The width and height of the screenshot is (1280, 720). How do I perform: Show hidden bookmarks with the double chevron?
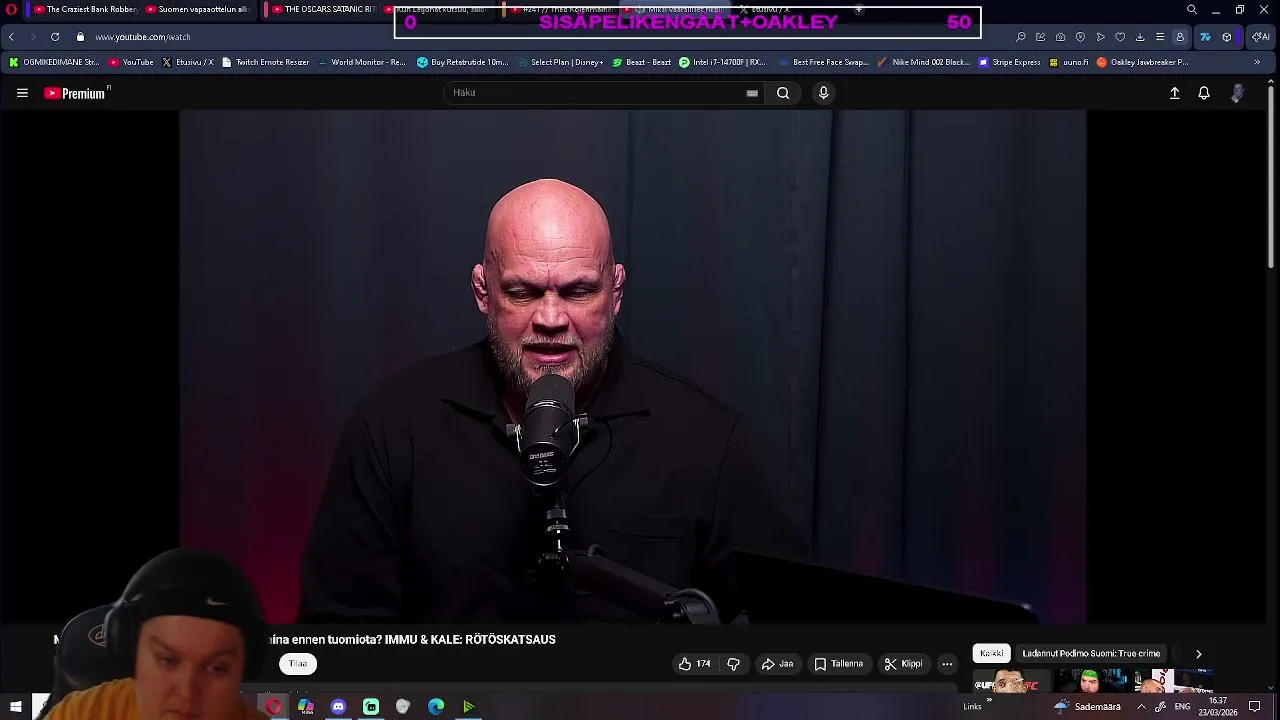pyautogui.click(x=1257, y=62)
